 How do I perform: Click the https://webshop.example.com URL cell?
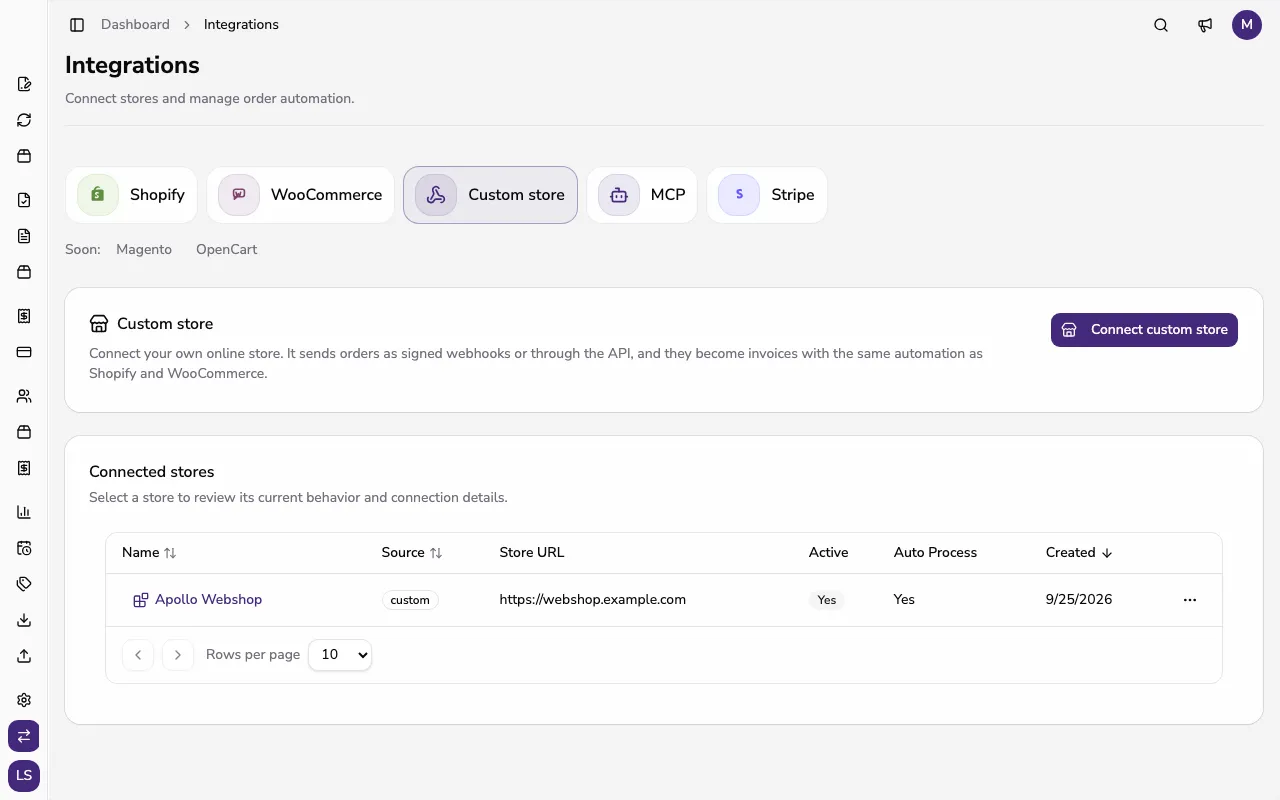[x=593, y=600]
